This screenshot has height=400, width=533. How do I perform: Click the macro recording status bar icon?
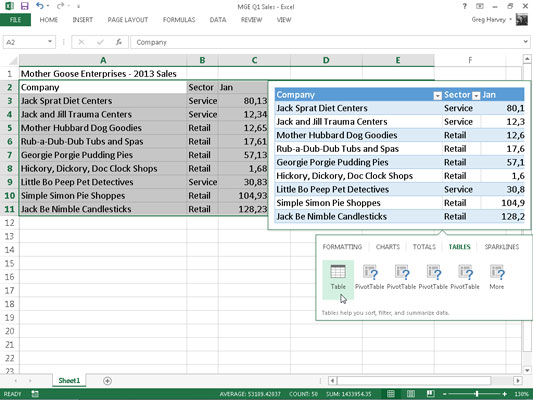[35, 394]
